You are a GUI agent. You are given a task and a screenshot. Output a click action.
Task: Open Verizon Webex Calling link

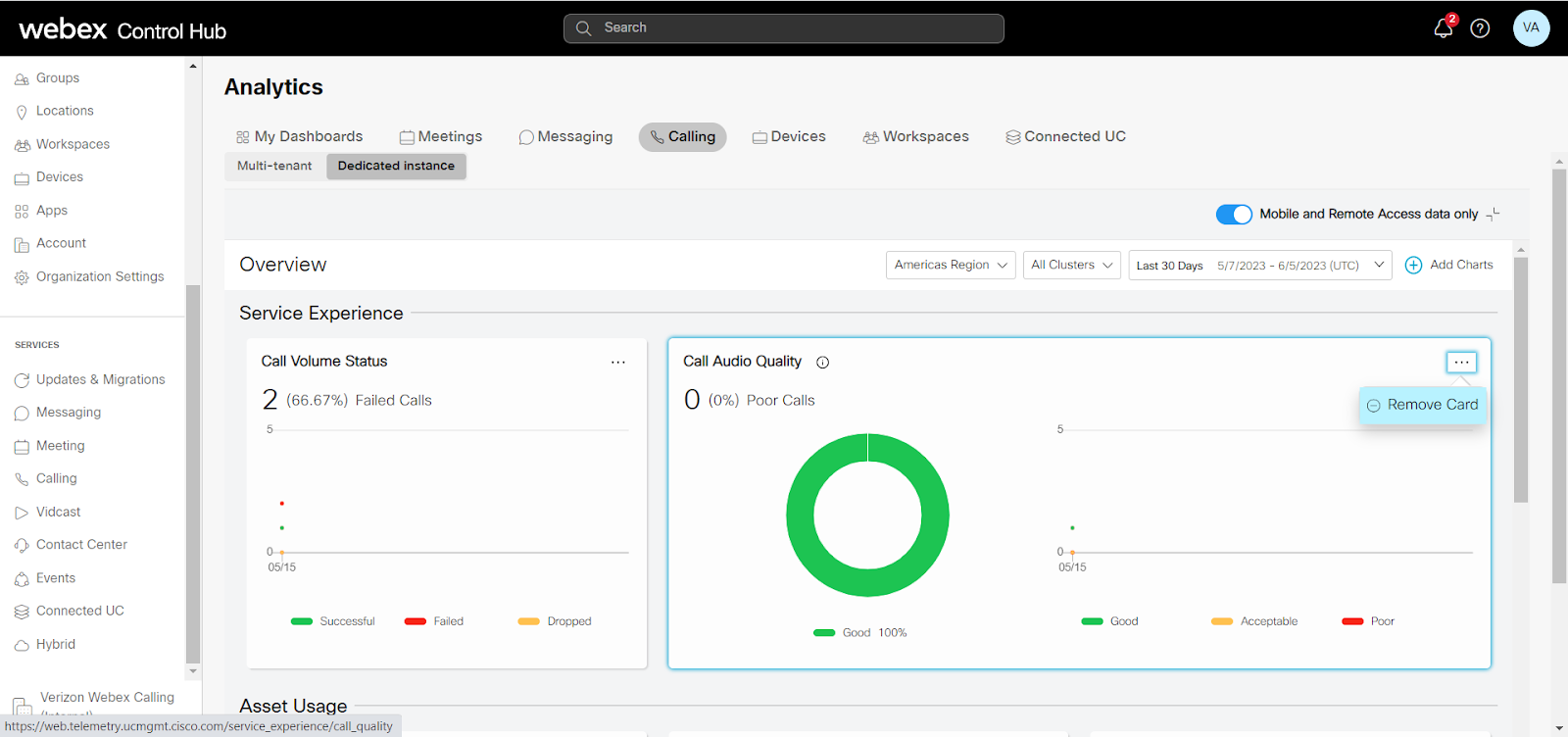click(107, 698)
